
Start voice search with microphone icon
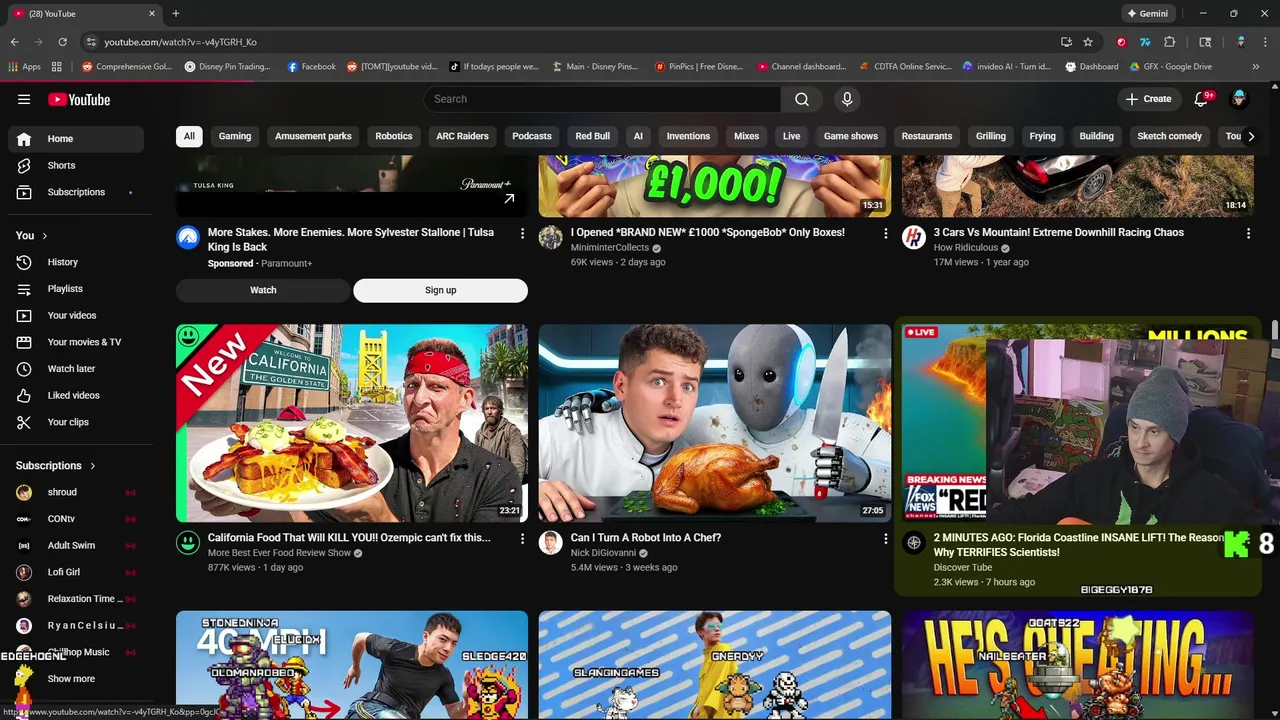click(x=847, y=99)
